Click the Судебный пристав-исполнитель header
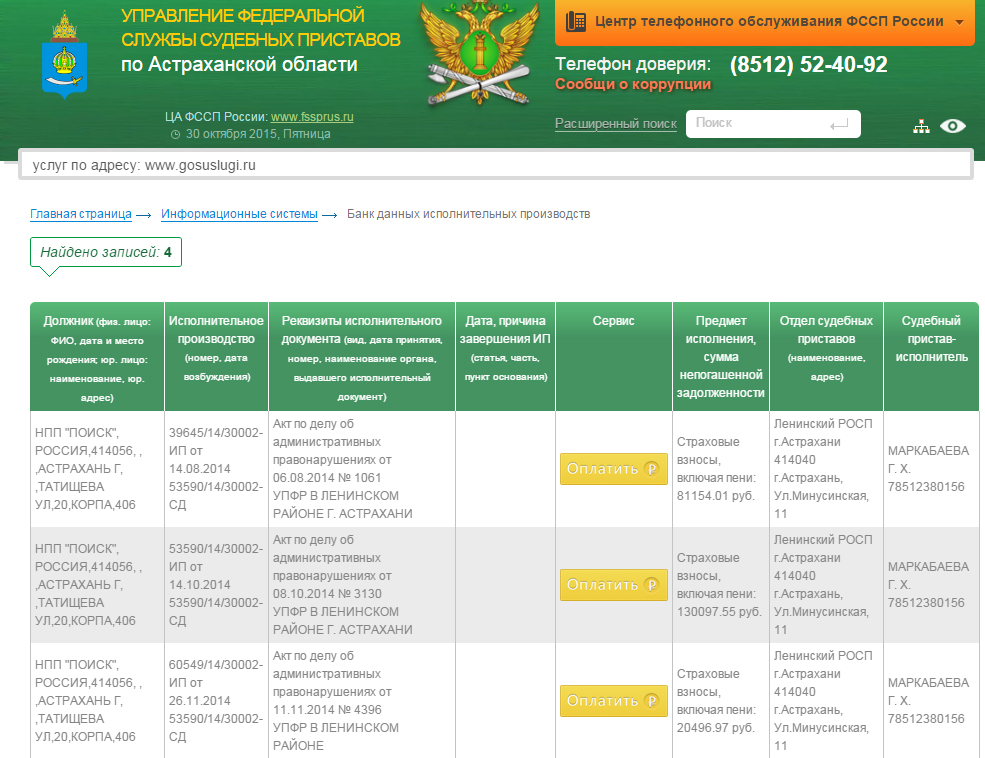The width and height of the screenshot is (985, 758). pyautogui.click(x=931, y=357)
